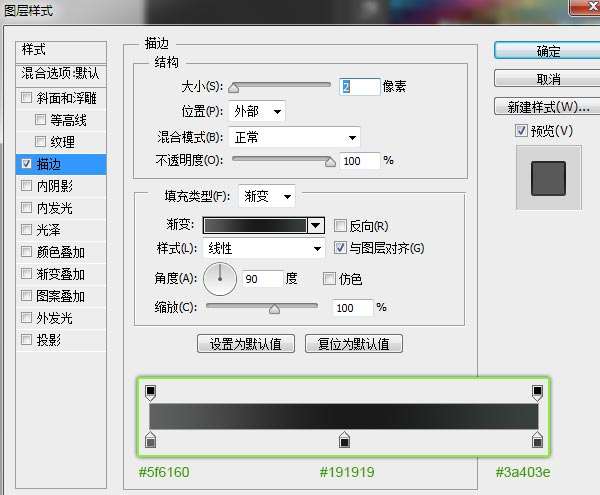This screenshot has width=600, height=495.
Task: Click the 角度 value field showing 90
Action: (x=262, y=279)
